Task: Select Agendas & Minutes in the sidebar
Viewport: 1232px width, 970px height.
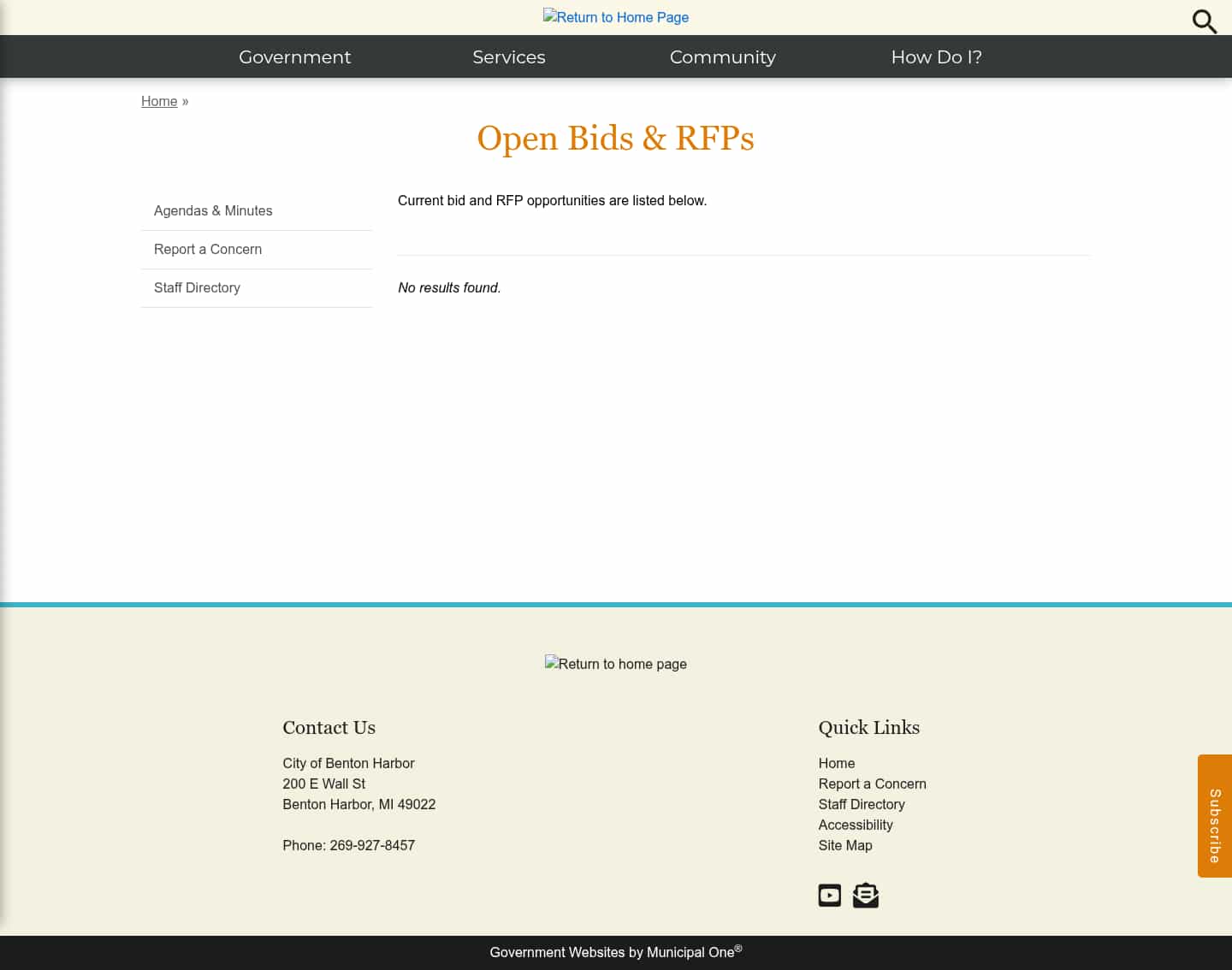Action: (x=212, y=210)
